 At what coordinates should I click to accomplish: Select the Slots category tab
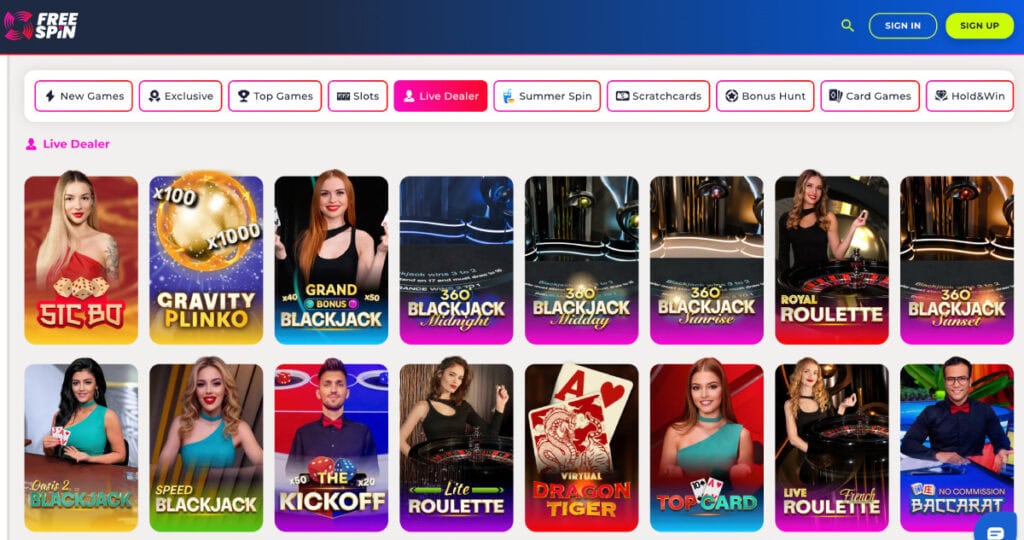click(x=358, y=96)
